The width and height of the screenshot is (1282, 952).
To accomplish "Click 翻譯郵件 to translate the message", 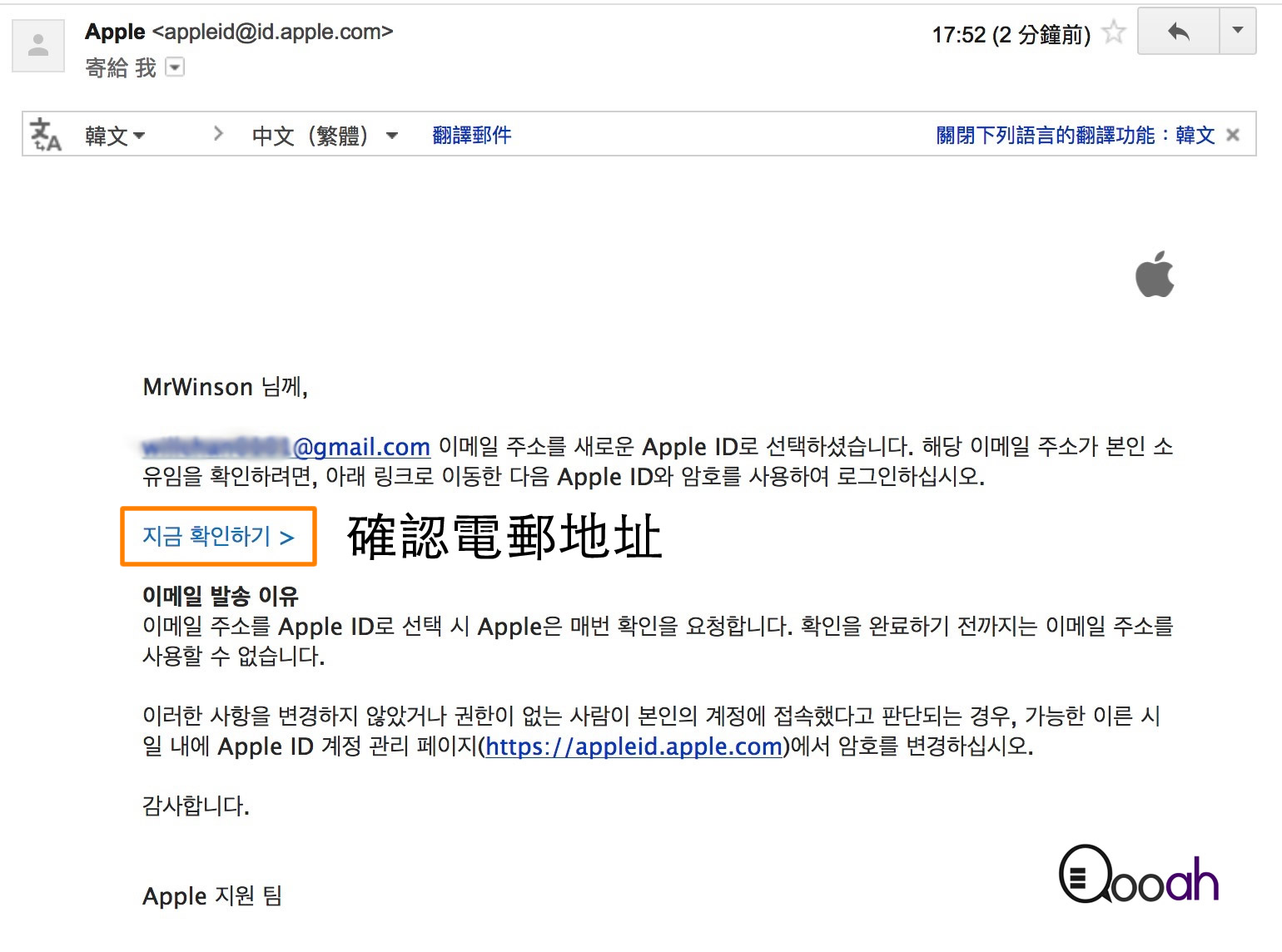I will click(472, 135).
